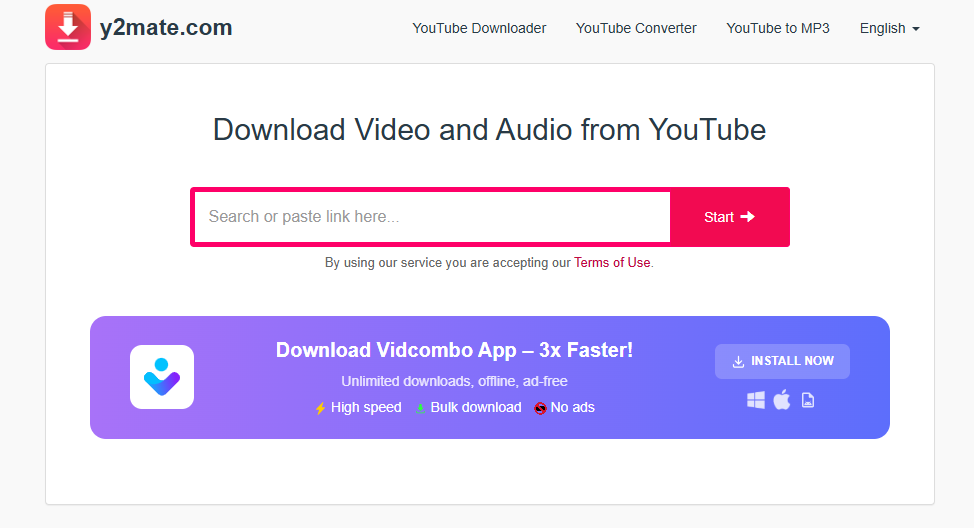974x528 pixels.
Task: Open the YouTube Downloader menu item
Action: click(x=479, y=29)
